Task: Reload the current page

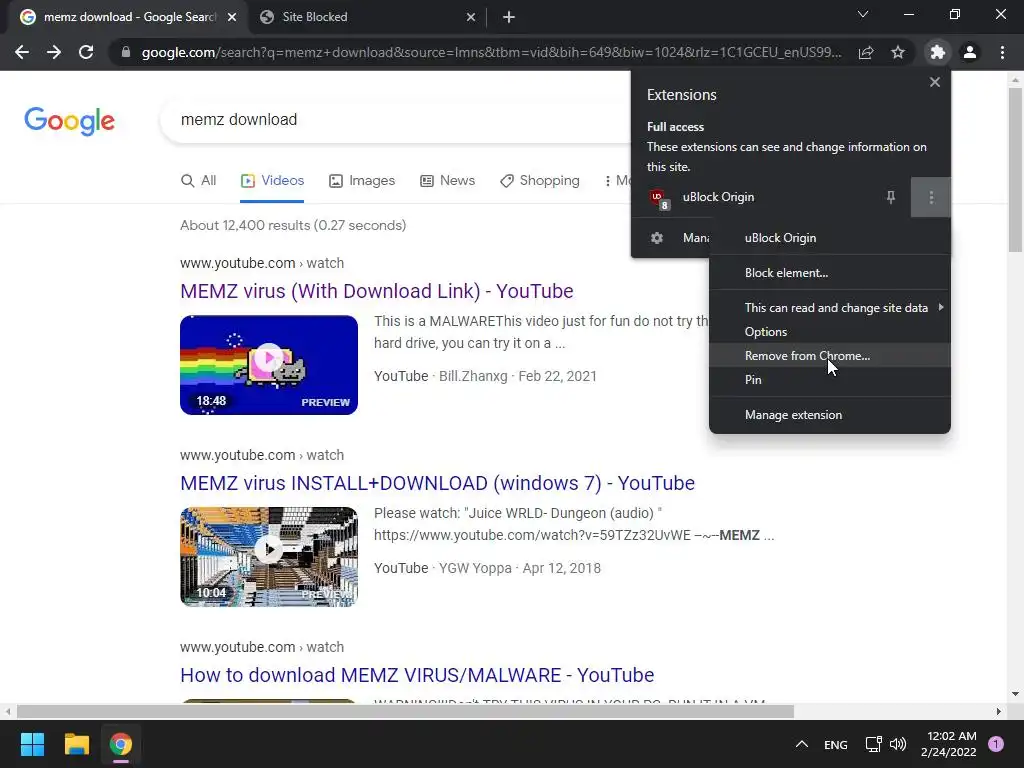Action: (x=86, y=52)
